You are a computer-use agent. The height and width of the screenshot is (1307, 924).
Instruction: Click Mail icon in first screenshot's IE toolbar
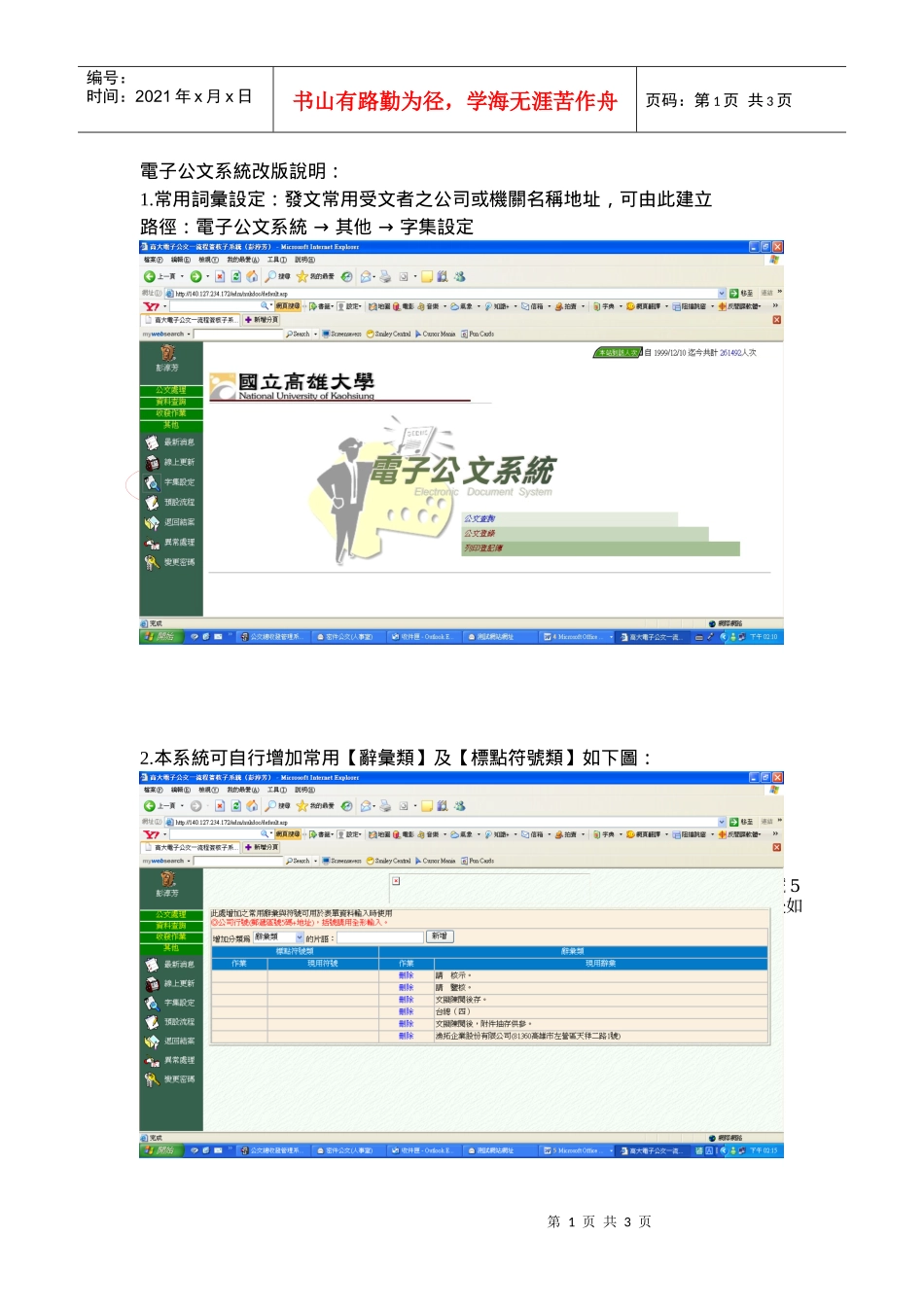367,277
